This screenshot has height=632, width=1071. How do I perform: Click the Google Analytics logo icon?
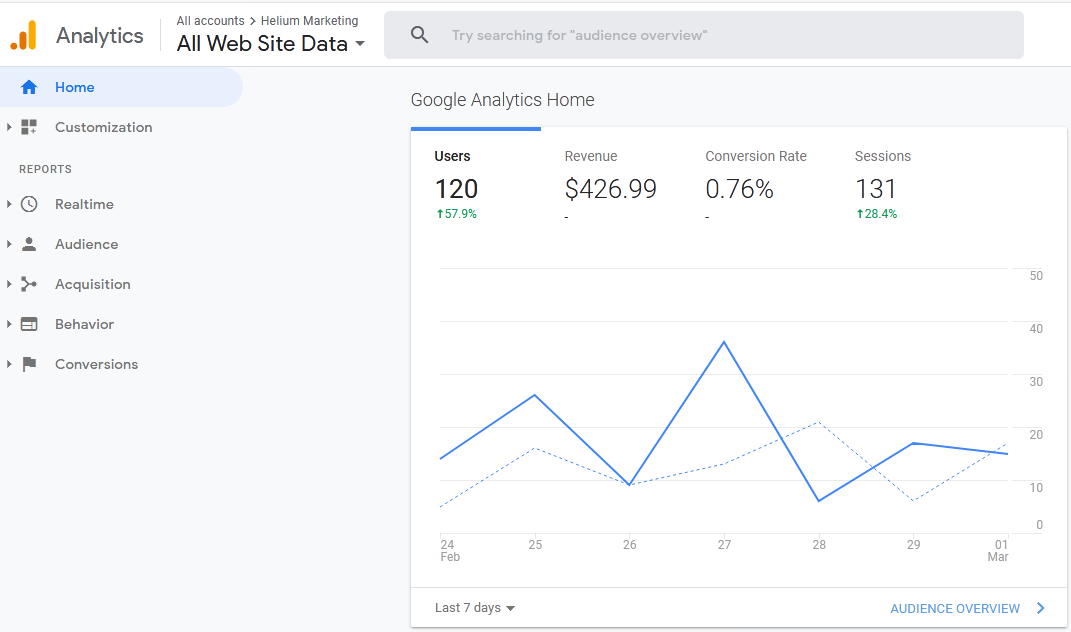24,35
